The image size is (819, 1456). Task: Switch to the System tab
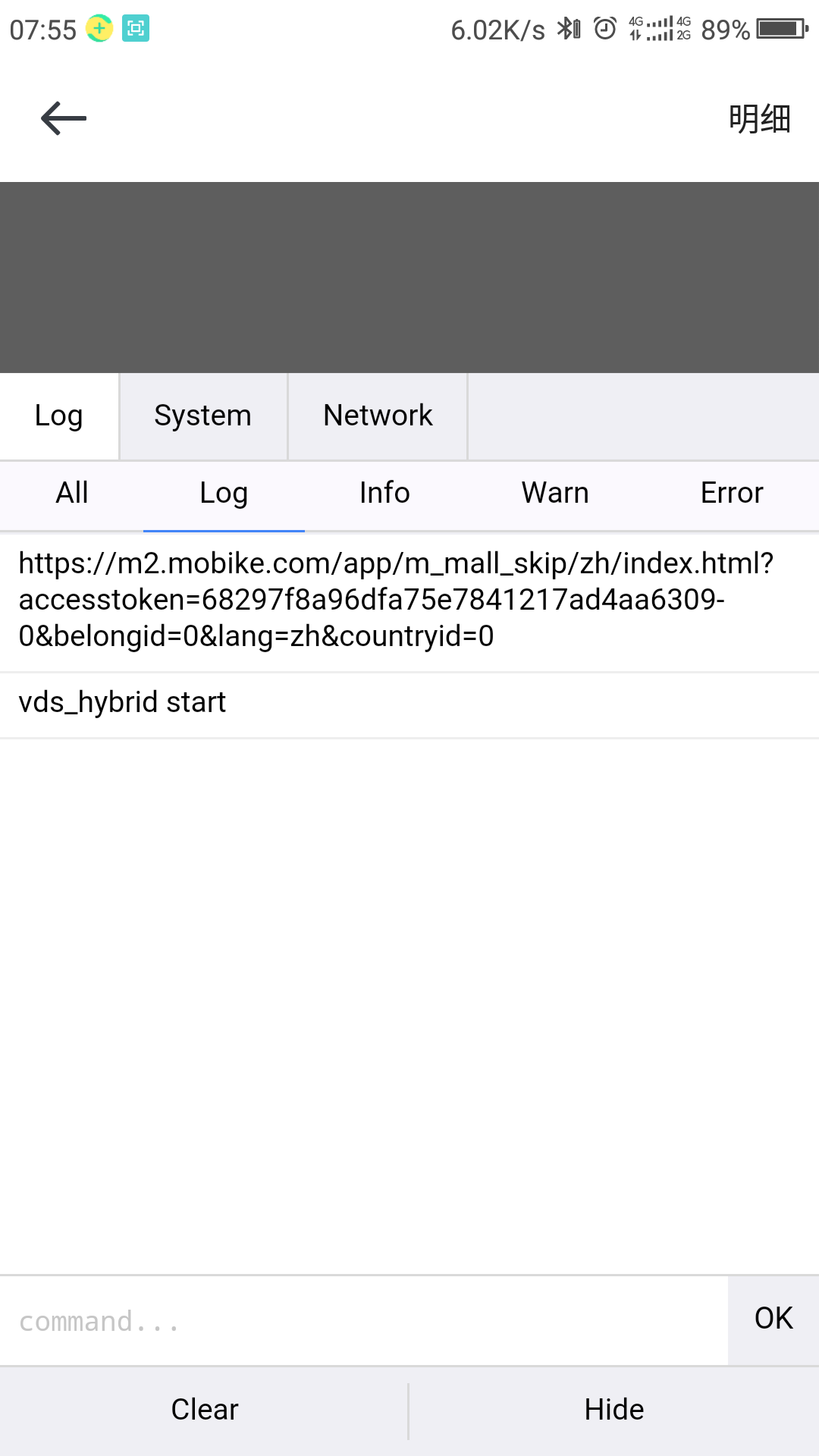(203, 416)
